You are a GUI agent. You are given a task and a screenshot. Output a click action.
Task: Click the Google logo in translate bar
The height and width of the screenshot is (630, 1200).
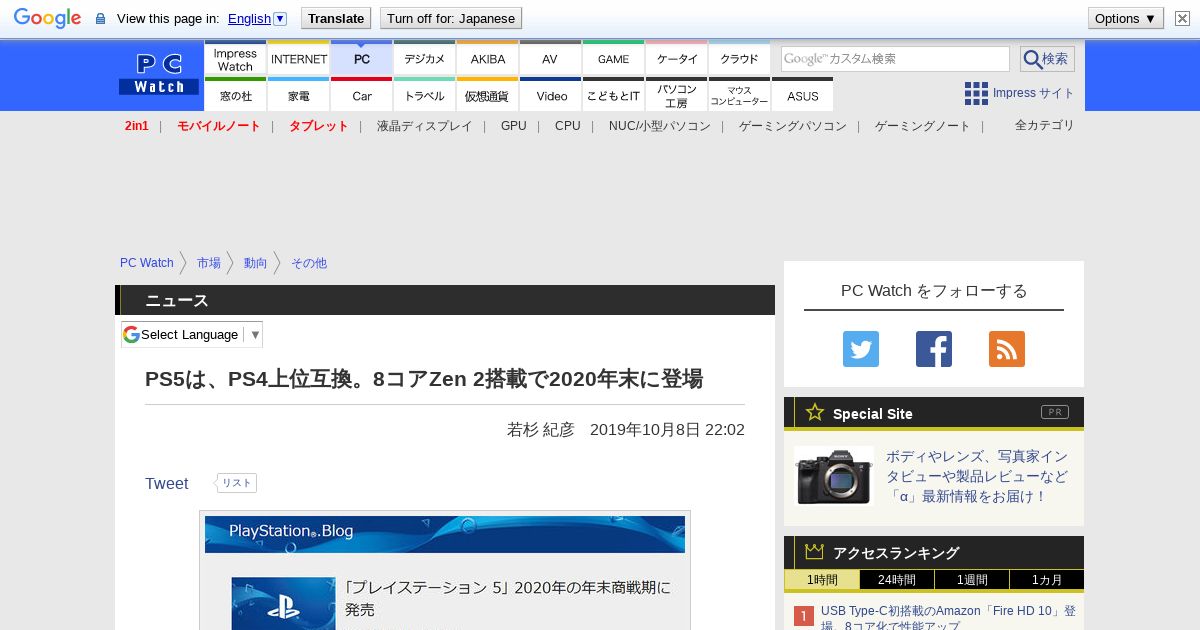(47, 18)
